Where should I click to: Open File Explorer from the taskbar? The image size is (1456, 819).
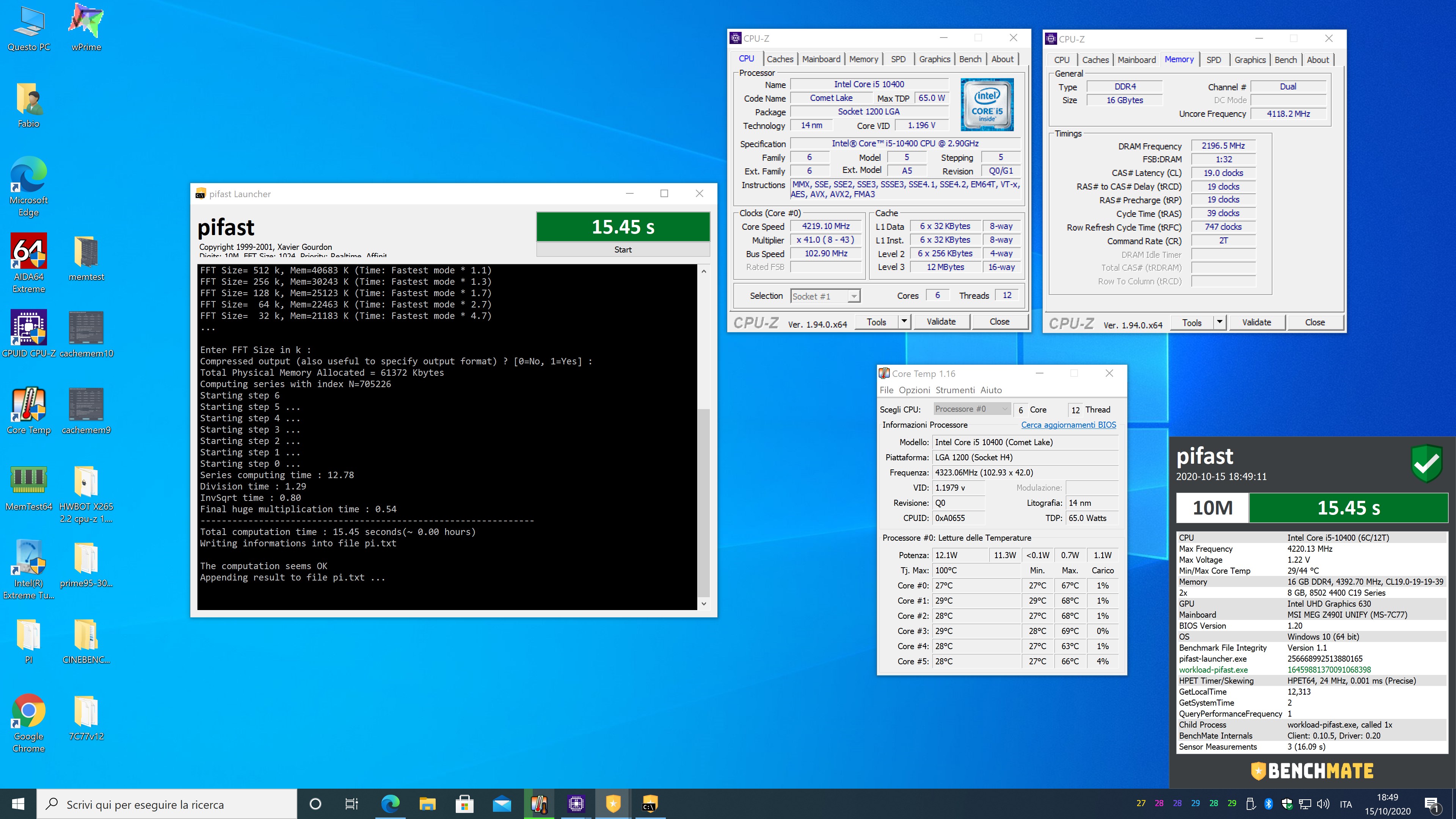427,804
